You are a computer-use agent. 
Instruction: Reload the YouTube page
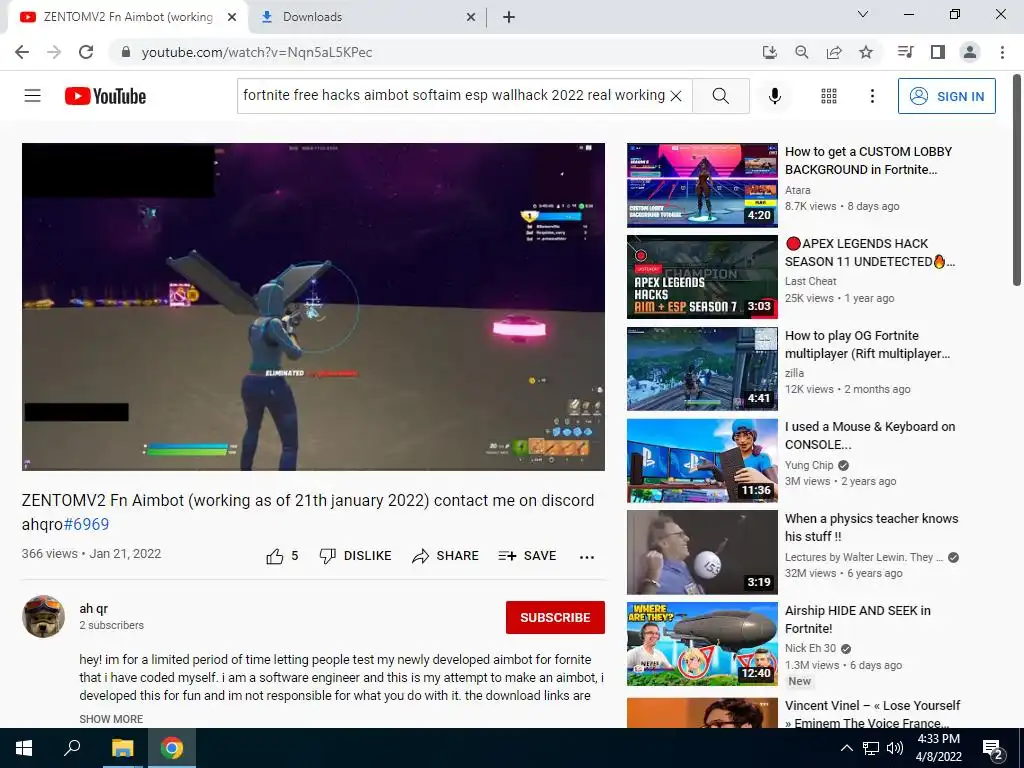[86, 52]
